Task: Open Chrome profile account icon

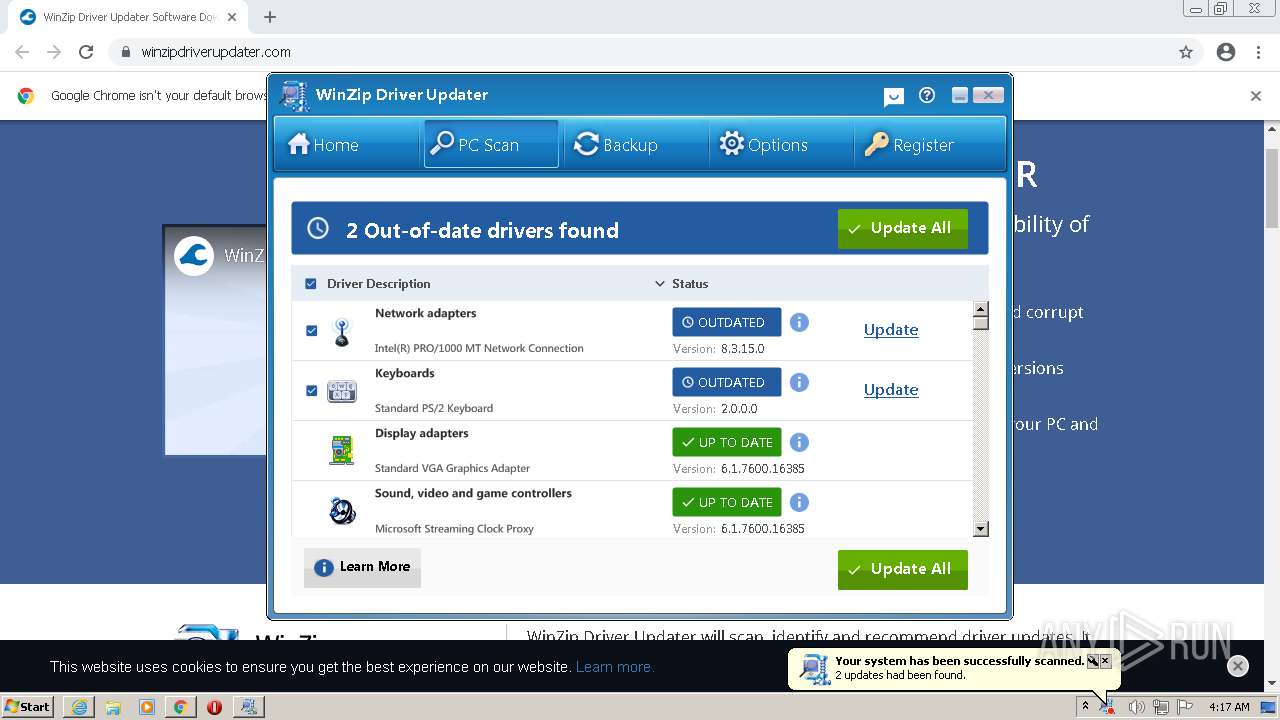Action: [1226, 52]
